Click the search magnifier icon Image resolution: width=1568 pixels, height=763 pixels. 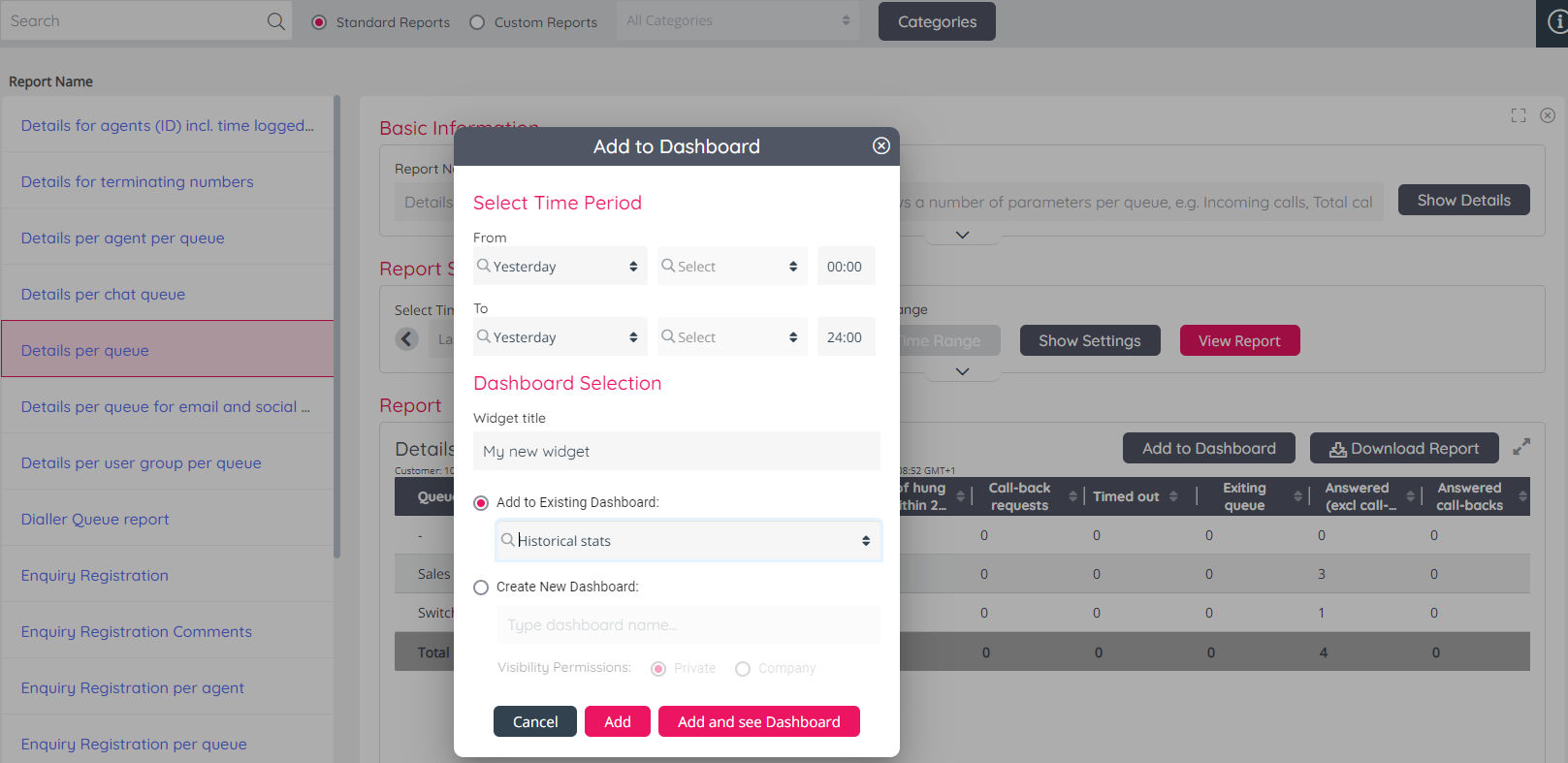tap(276, 21)
